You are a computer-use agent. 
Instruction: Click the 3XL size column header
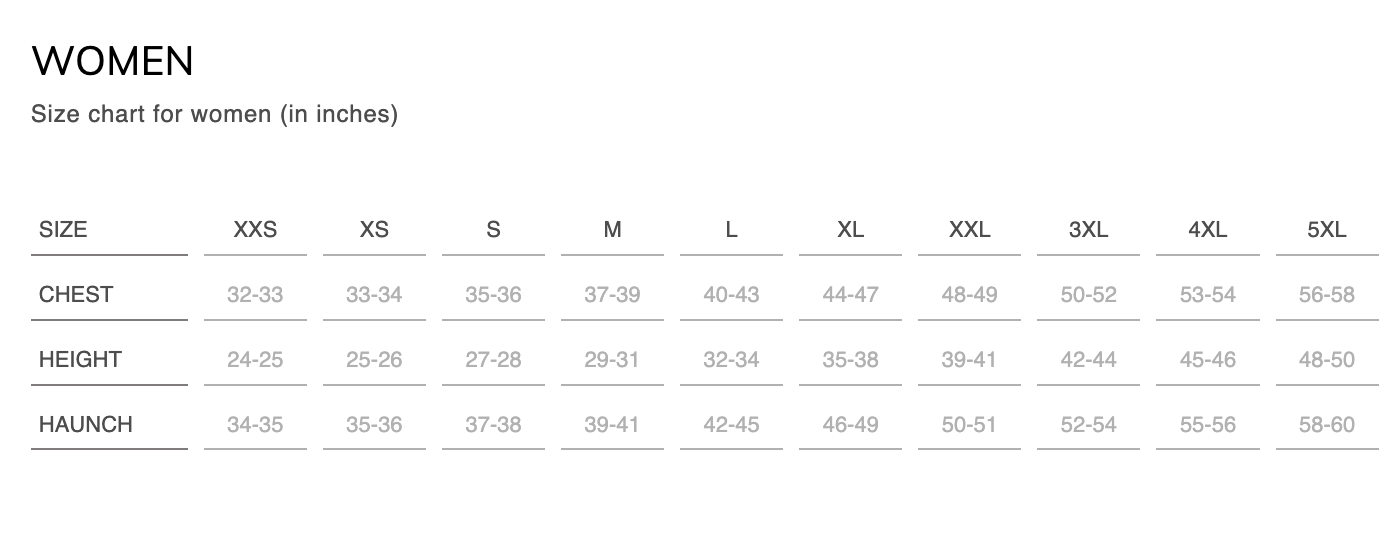[x=1088, y=230]
